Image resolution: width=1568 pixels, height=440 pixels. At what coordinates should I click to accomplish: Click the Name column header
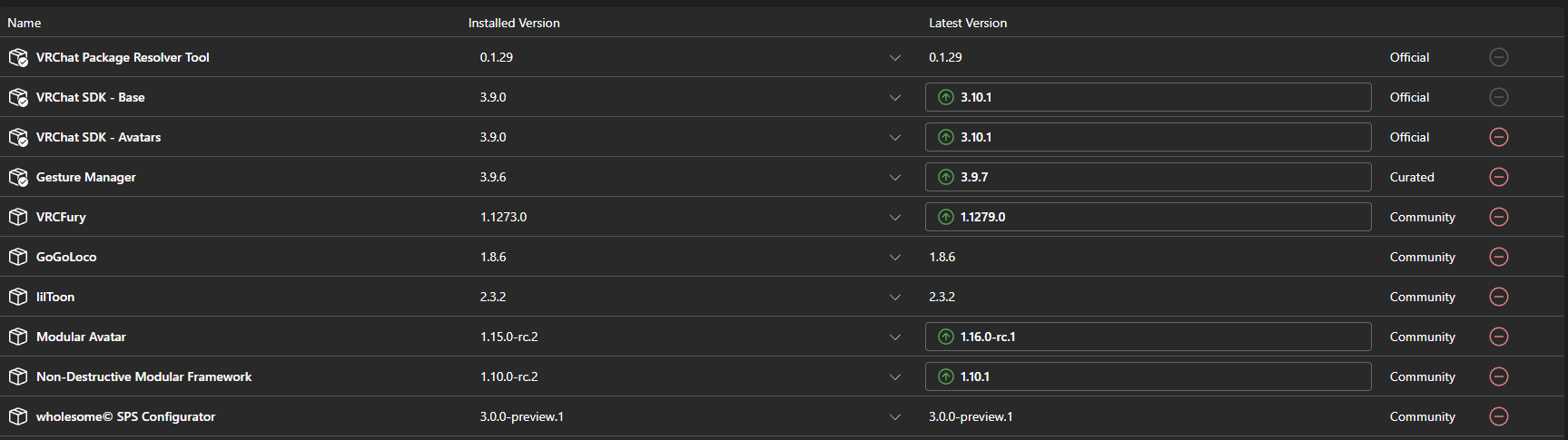pos(25,23)
